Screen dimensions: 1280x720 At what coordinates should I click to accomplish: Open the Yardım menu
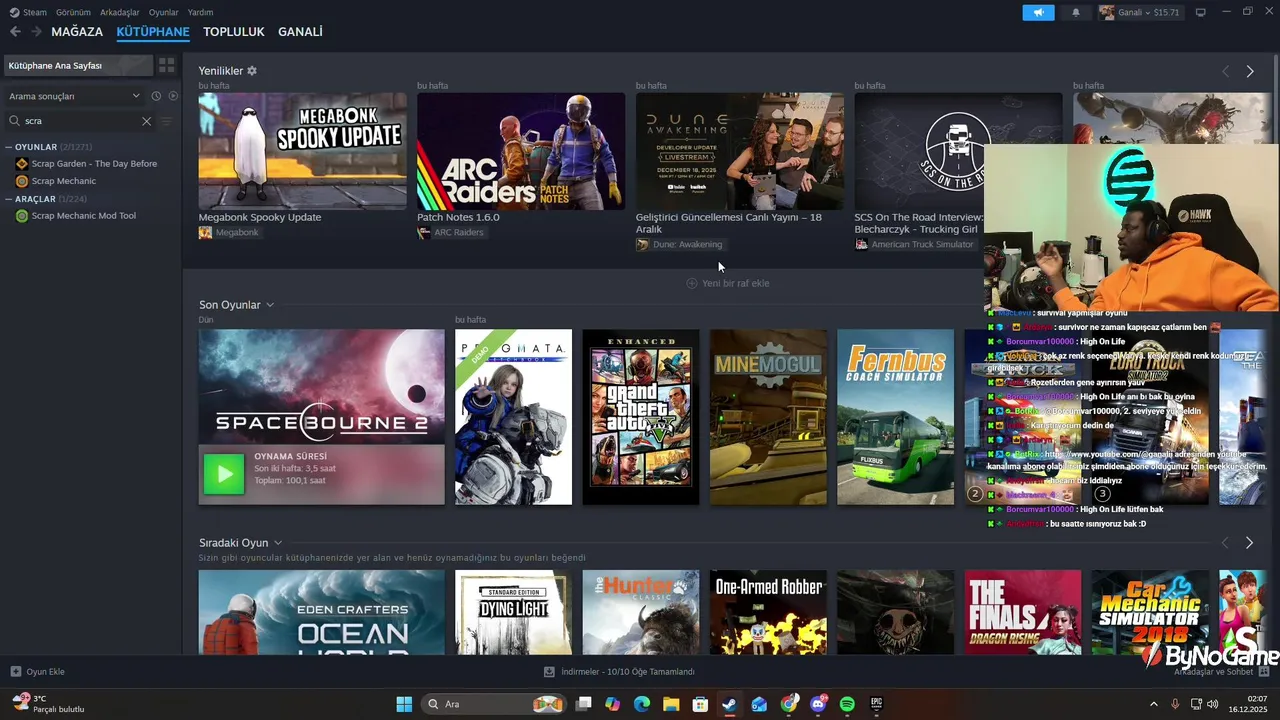[200, 12]
